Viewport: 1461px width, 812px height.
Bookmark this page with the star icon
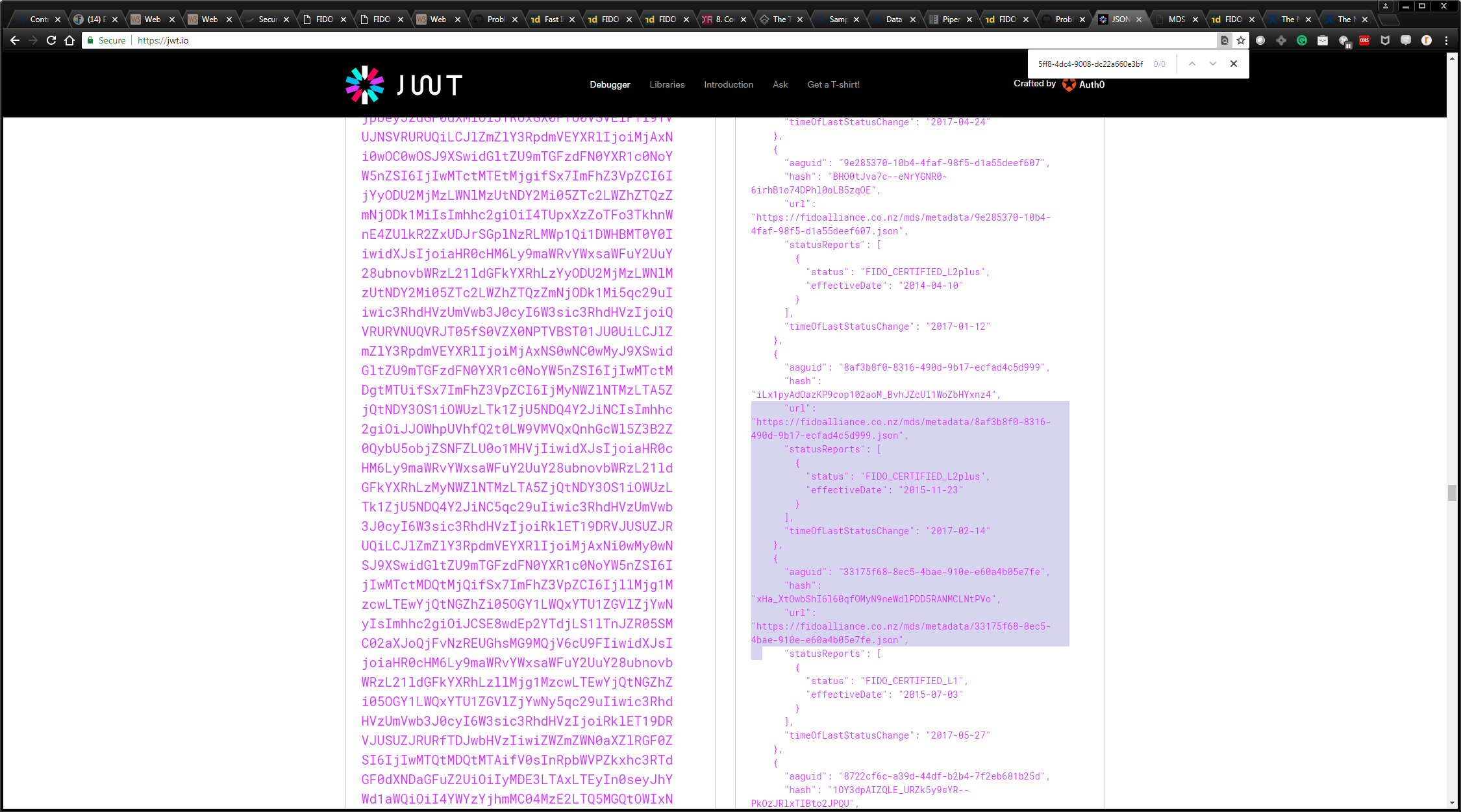pyautogui.click(x=1241, y=40)
